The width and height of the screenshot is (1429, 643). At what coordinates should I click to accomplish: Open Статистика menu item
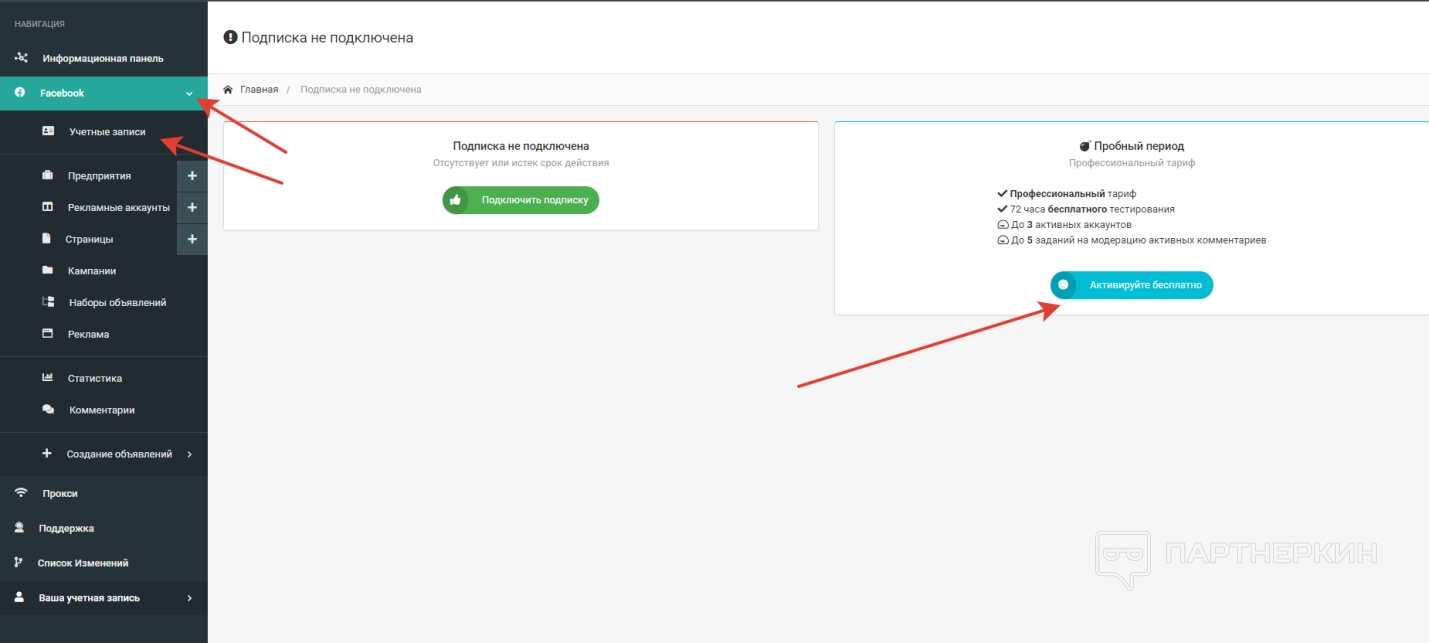tap(104, 378)
